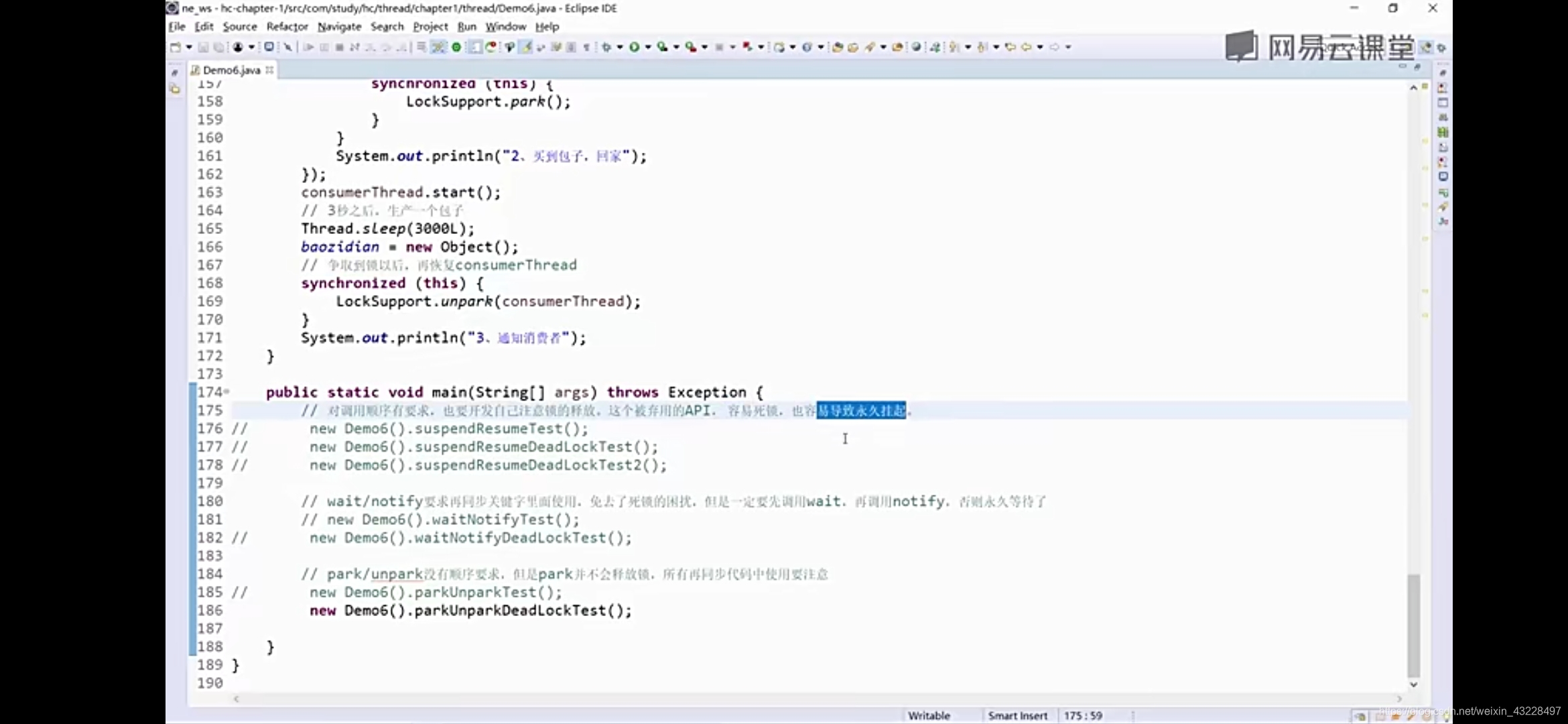This screenshot has width=1568, height=724.
Task: Click the bug-shaped Debug launch icon
Action: click(606, 47)
